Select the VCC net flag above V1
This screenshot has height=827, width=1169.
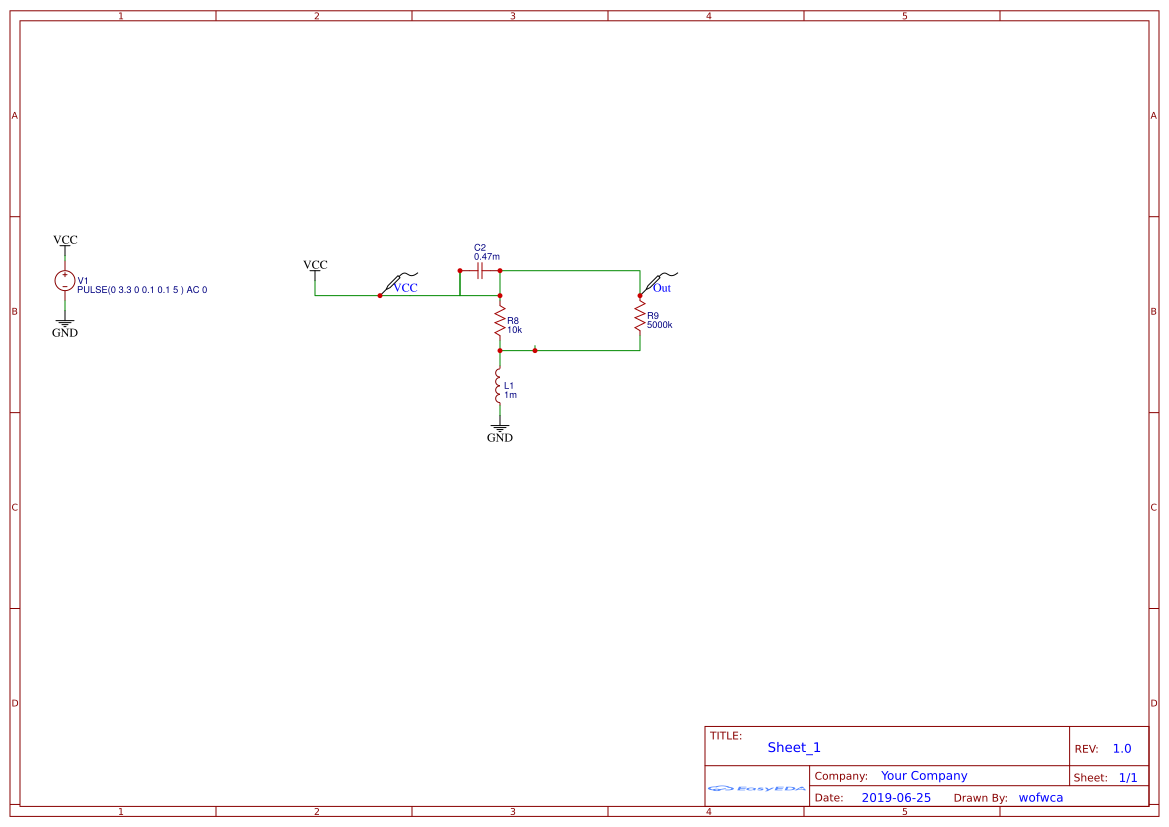point(64,240)
